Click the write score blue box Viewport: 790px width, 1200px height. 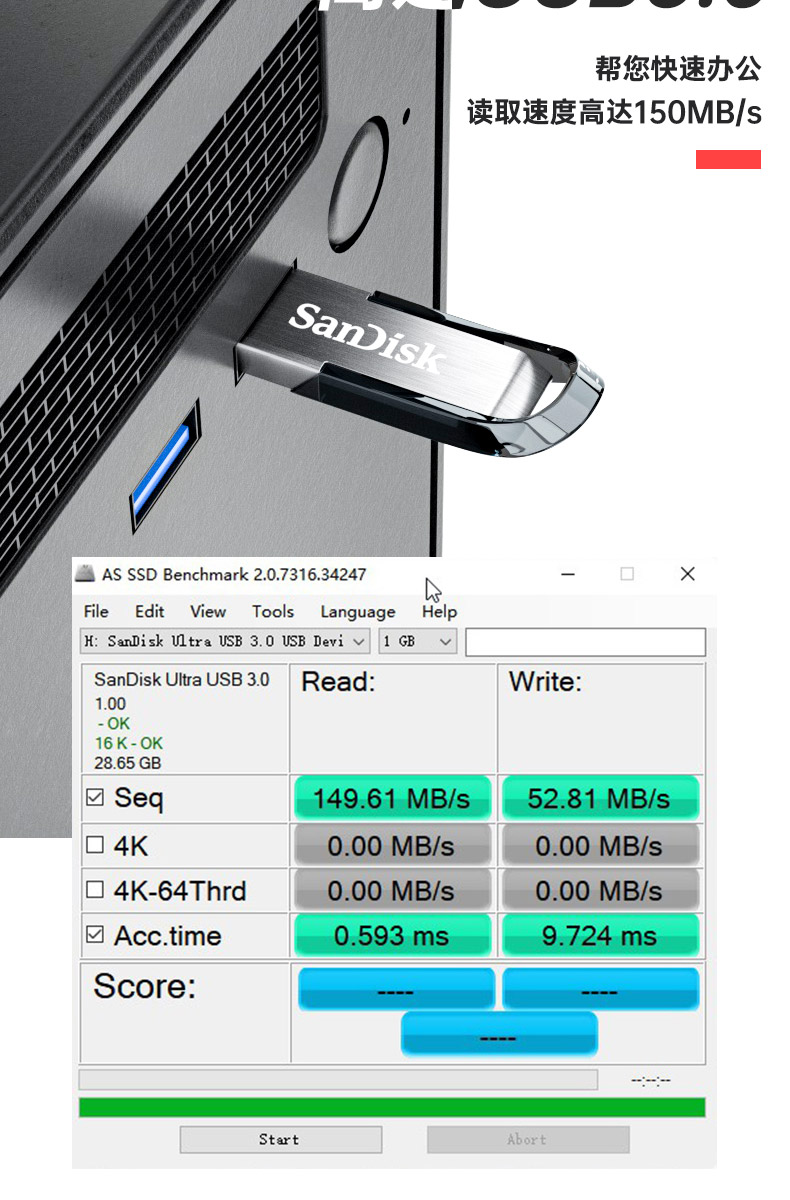tap(600, 988)
